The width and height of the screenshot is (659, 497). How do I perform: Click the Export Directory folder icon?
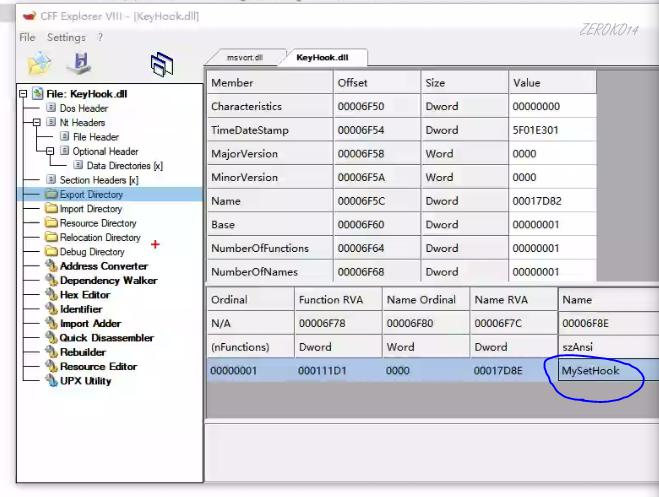(51, 194)
